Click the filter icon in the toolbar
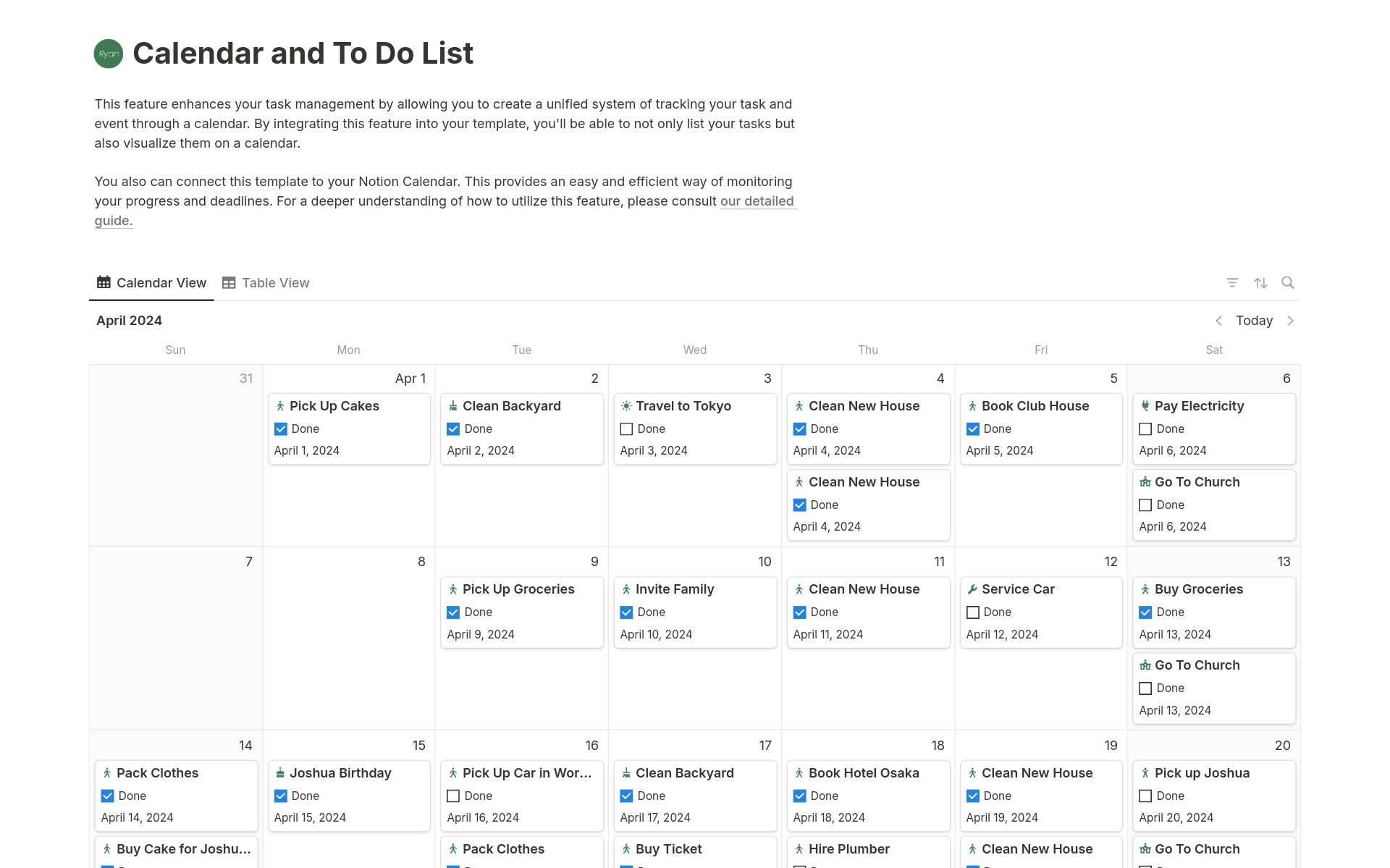Image resolution: width=1390 pixels, height=868 pixels. click(1232, 283)
